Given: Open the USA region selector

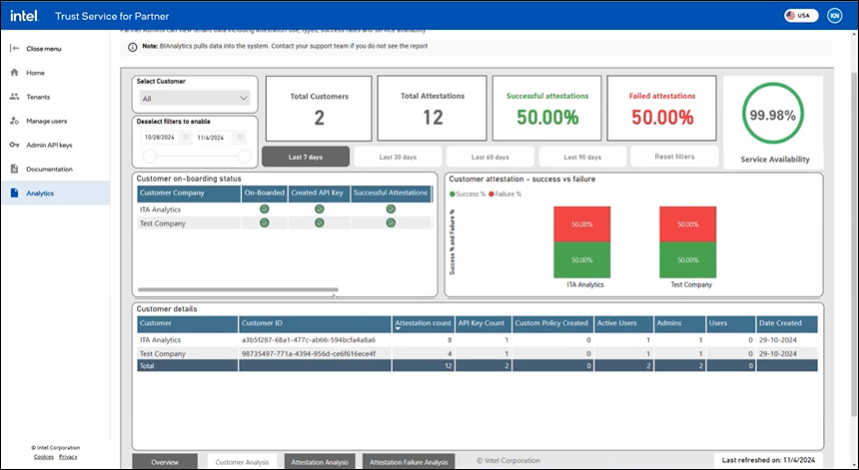Looking at the screenshot, I should point(801,16).
